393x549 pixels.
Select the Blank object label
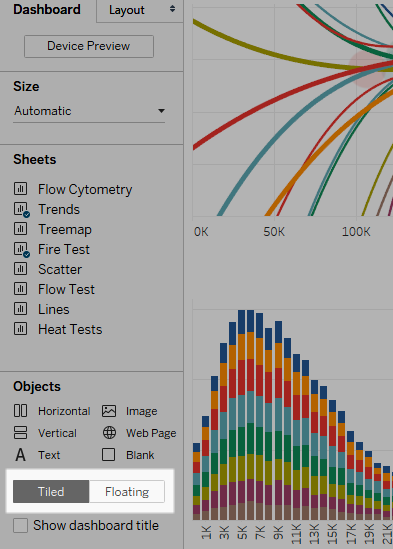[x=140, y=455]
